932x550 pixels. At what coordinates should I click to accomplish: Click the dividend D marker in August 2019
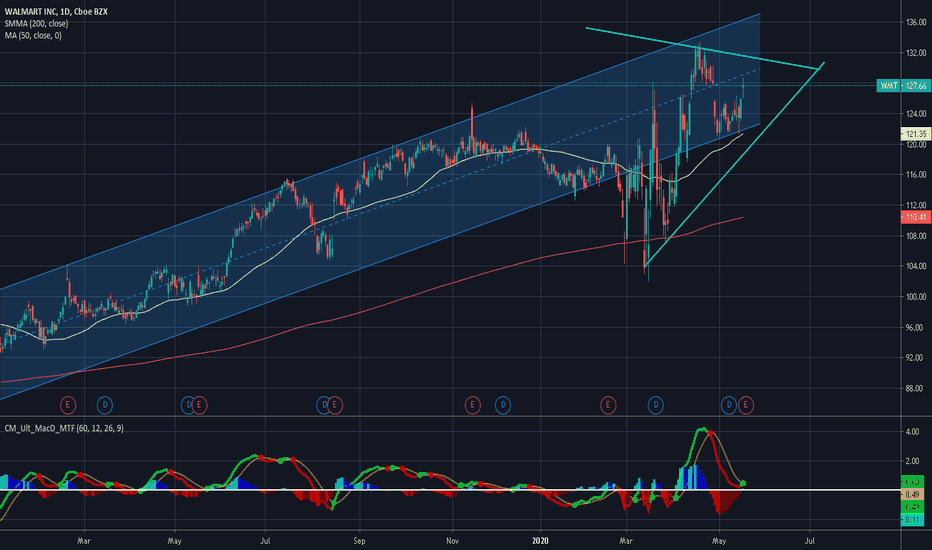click(x=323, y=406)
